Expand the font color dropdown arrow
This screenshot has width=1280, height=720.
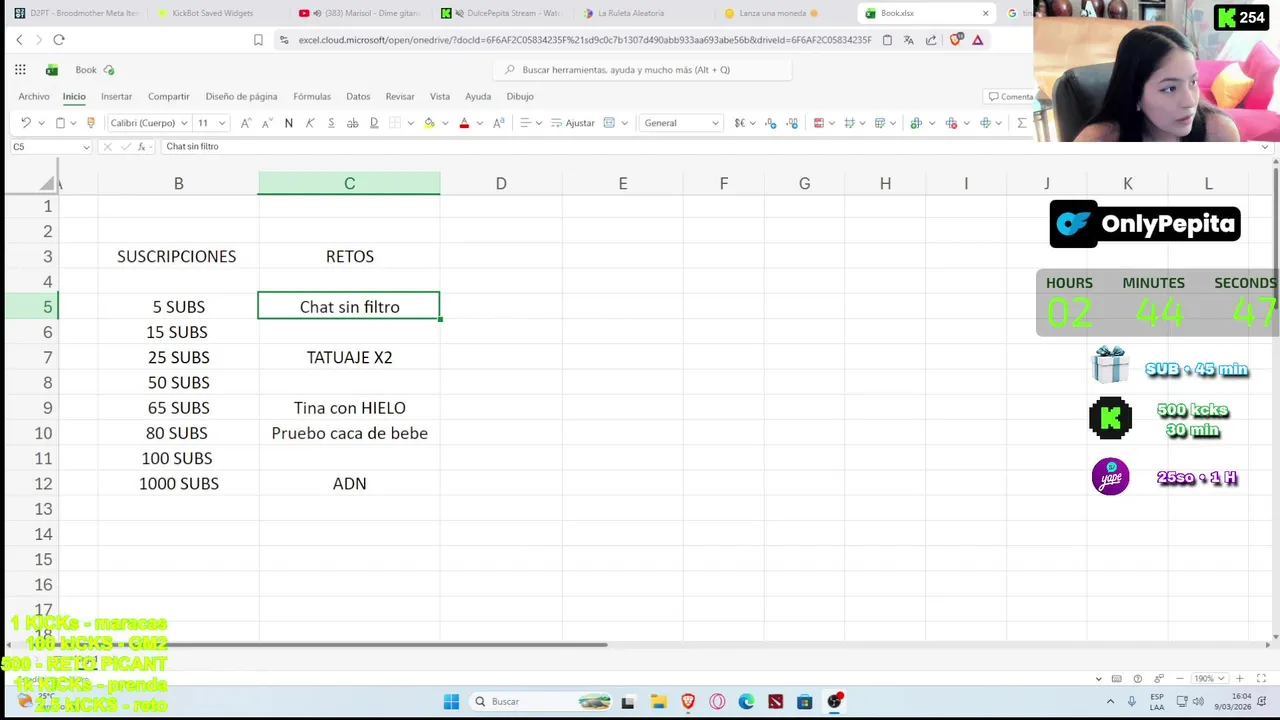(480, 123)
